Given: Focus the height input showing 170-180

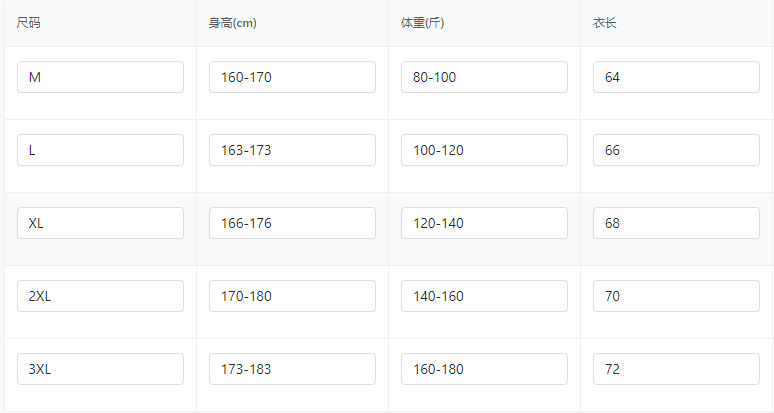Looking at the screenshot, I should (x=292, y=296).
